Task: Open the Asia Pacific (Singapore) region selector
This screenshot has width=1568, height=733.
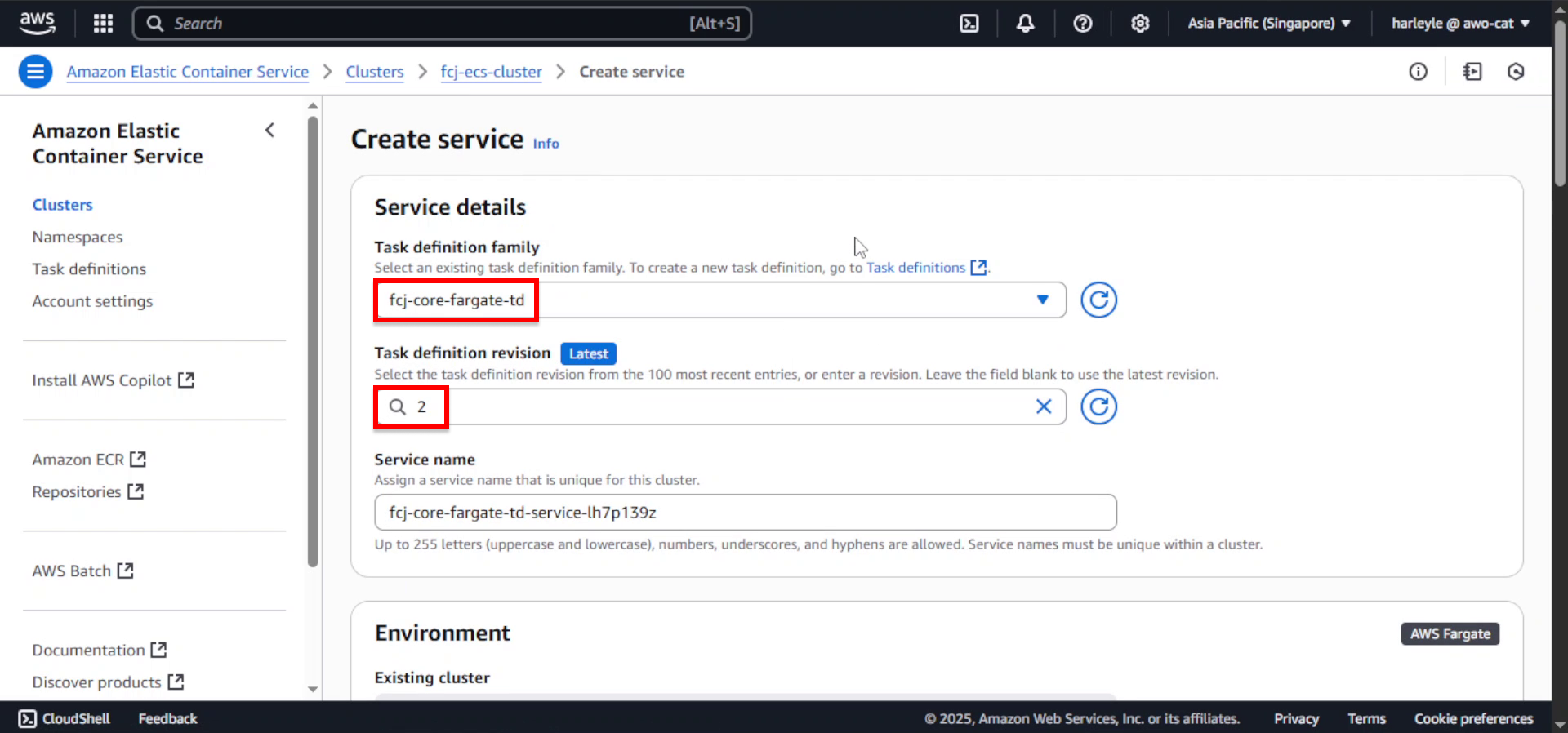Action: tap(1268, 23)
